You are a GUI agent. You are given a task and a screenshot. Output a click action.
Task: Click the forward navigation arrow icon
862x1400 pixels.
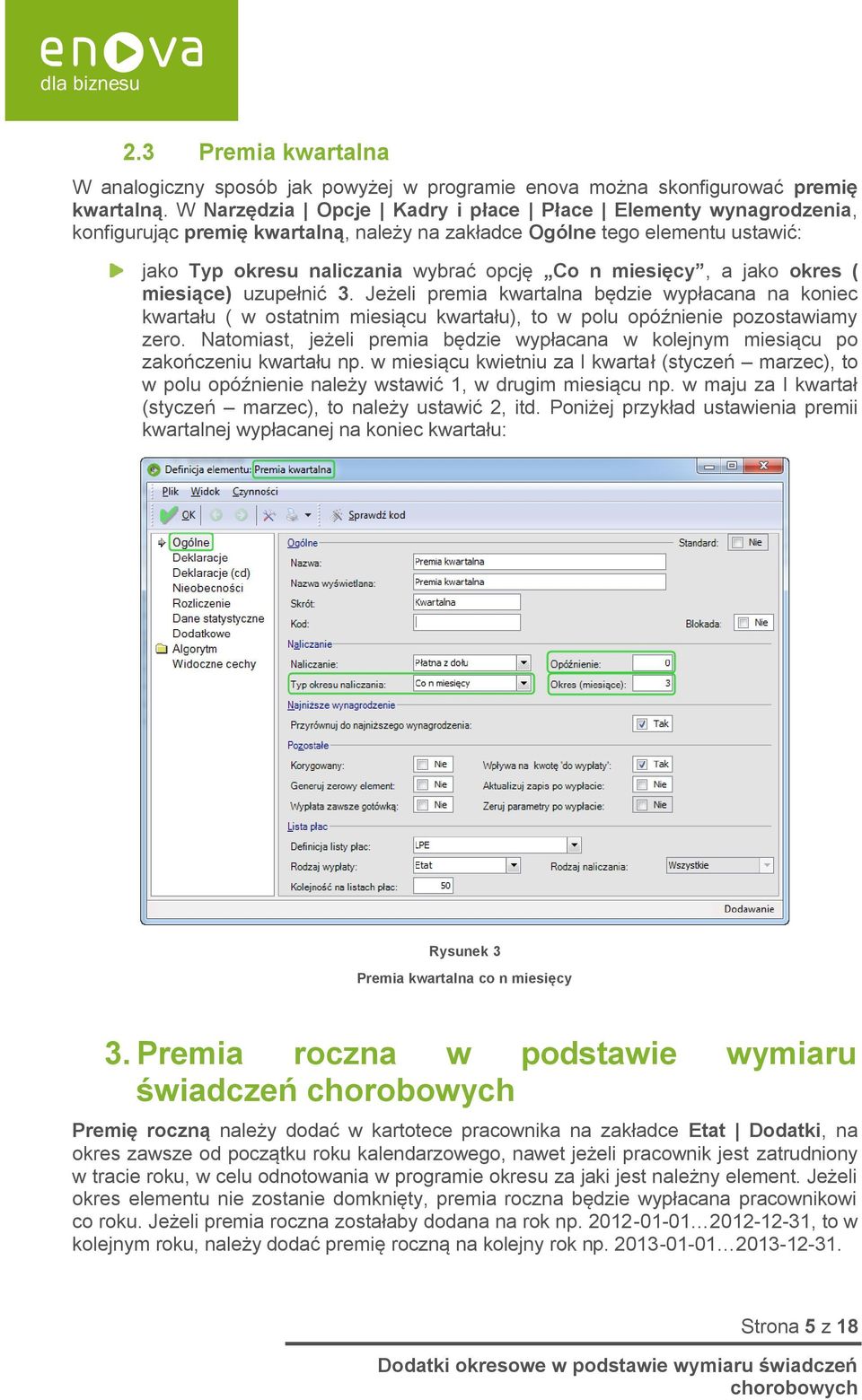pos(241,515)
